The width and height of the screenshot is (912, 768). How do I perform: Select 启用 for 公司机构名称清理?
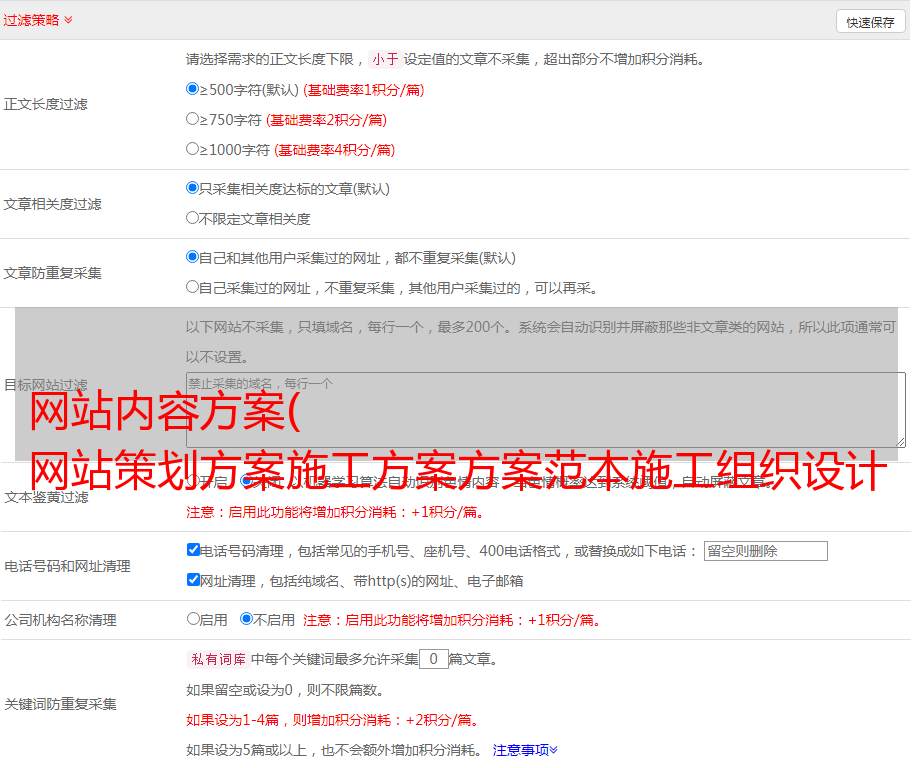pos(193,619)
